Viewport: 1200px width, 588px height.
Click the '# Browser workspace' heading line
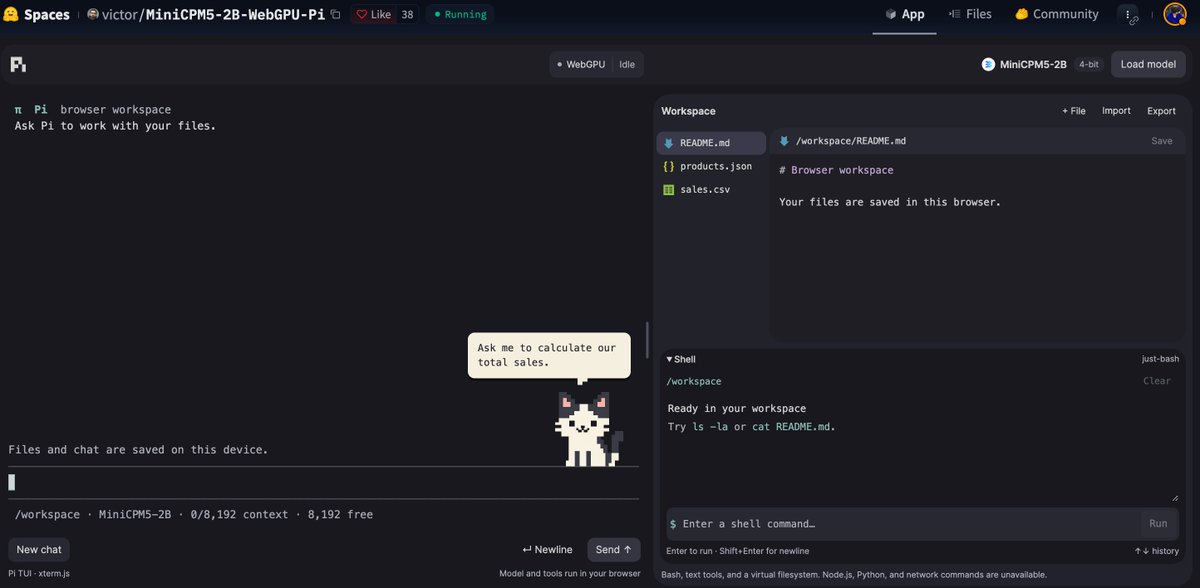836,170
